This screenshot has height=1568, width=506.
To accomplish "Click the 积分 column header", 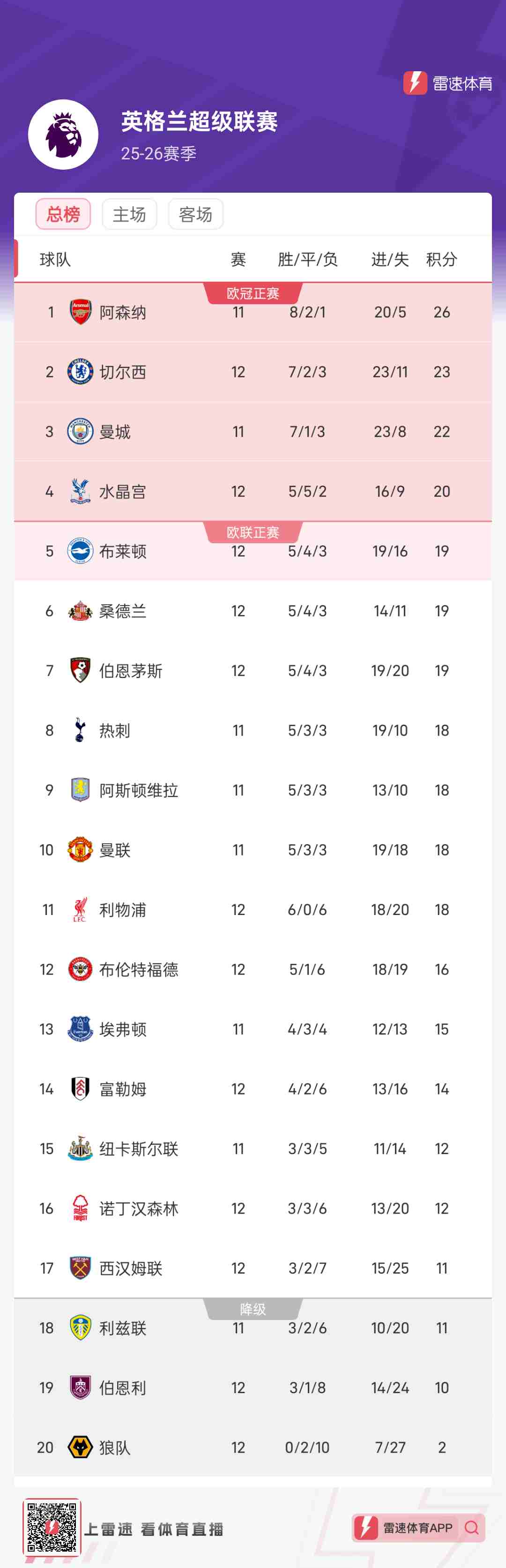I will click(441, 260).
